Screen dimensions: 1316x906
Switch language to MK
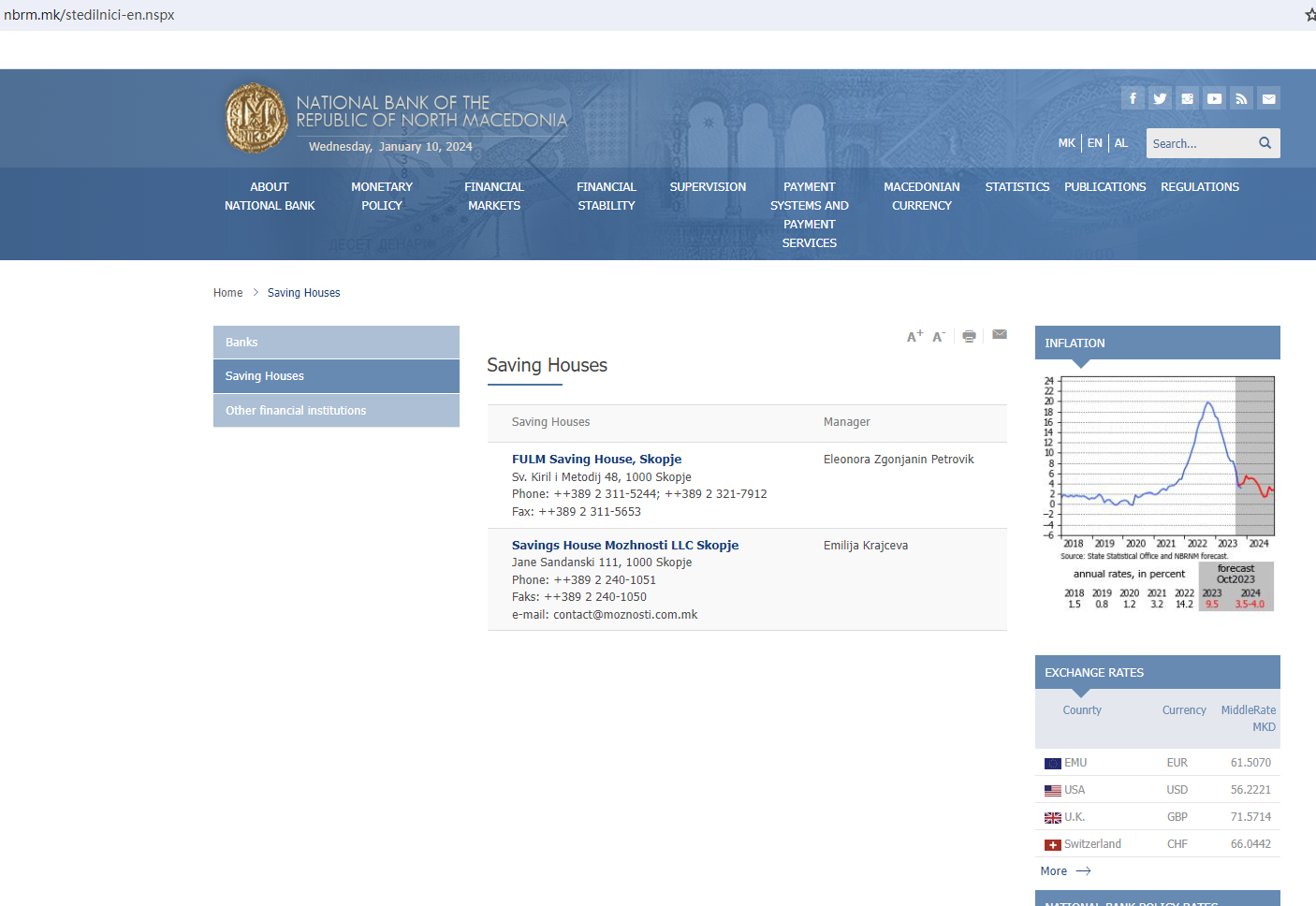[1066, 143]
